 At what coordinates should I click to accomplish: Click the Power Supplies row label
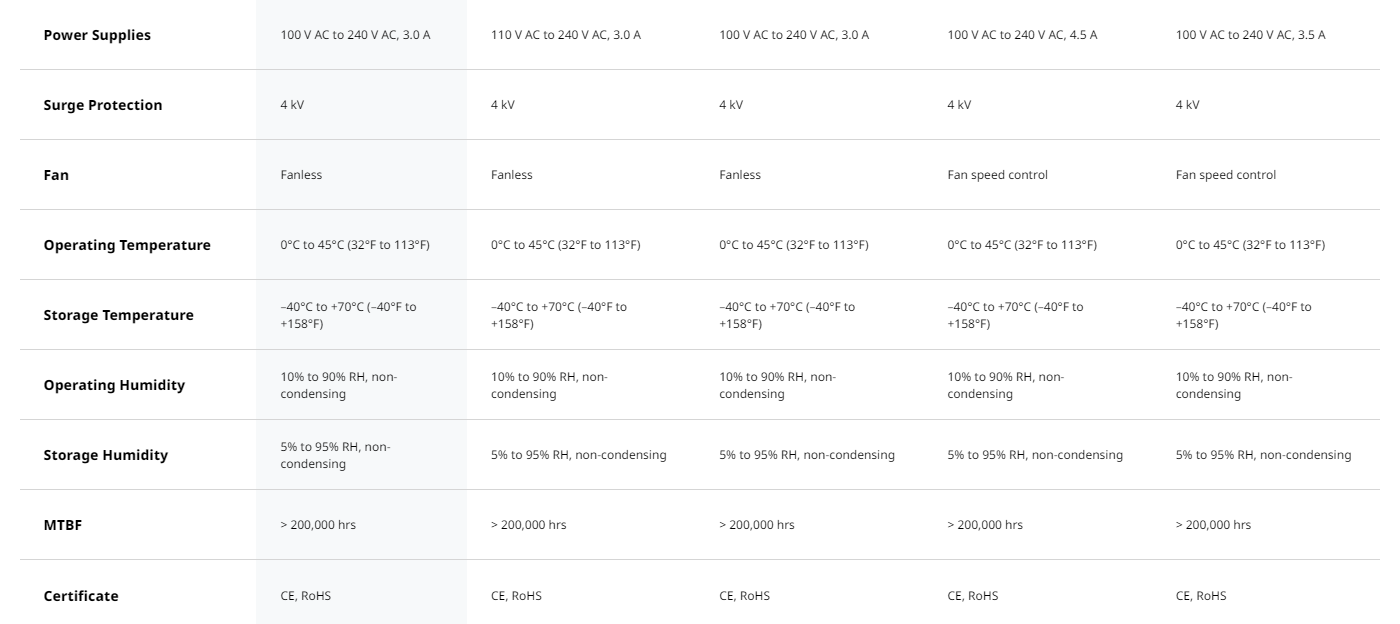click(x=97, y=35)
